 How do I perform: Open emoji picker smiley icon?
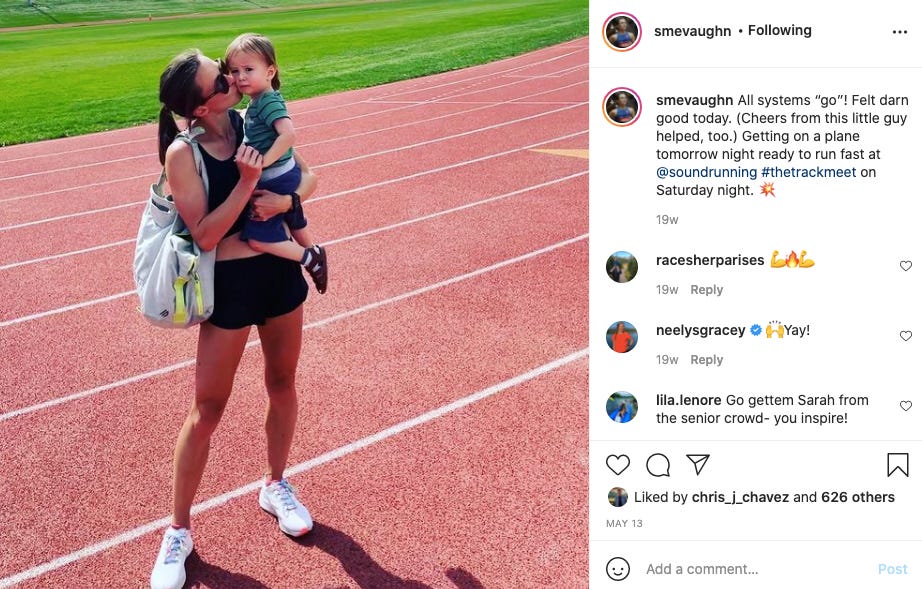click(x=617, y=569)
